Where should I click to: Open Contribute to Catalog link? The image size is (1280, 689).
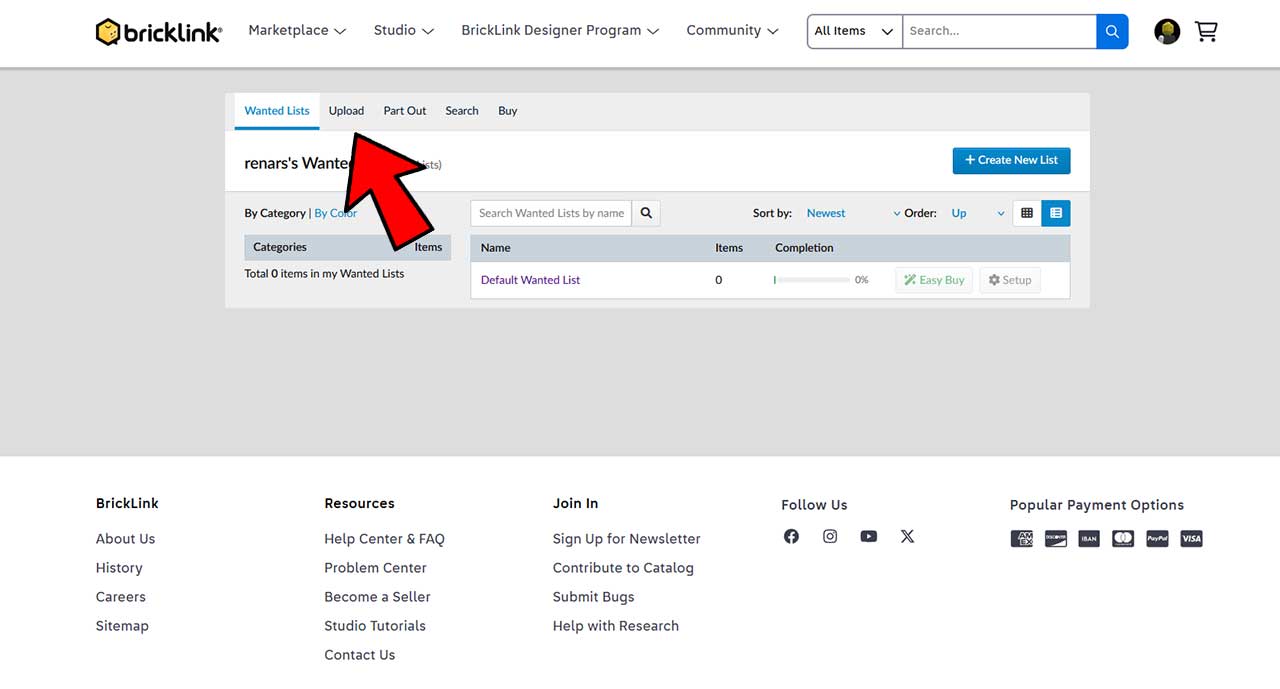point(623,568)
